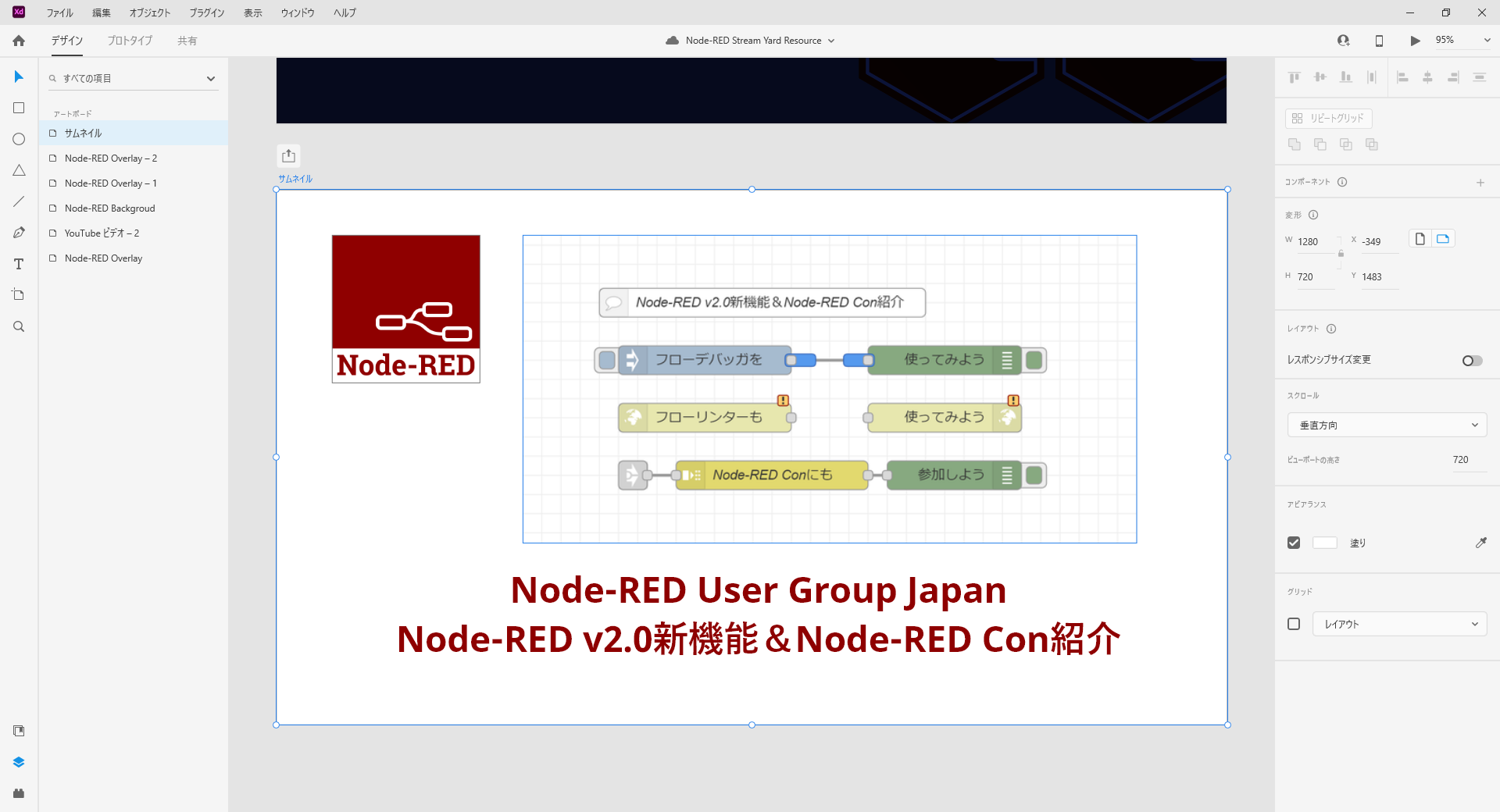Select the Node-RED Backgroud artboard

(109, 208)
